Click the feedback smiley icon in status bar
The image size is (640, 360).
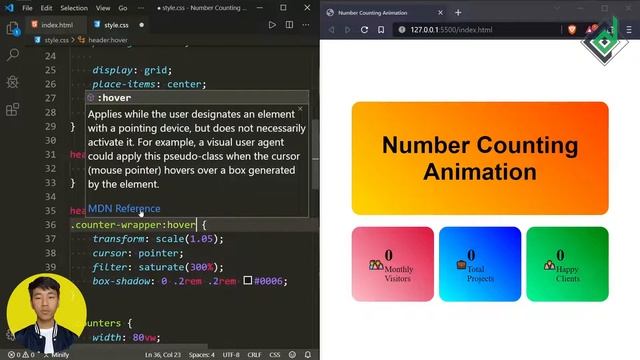(292, 355)
